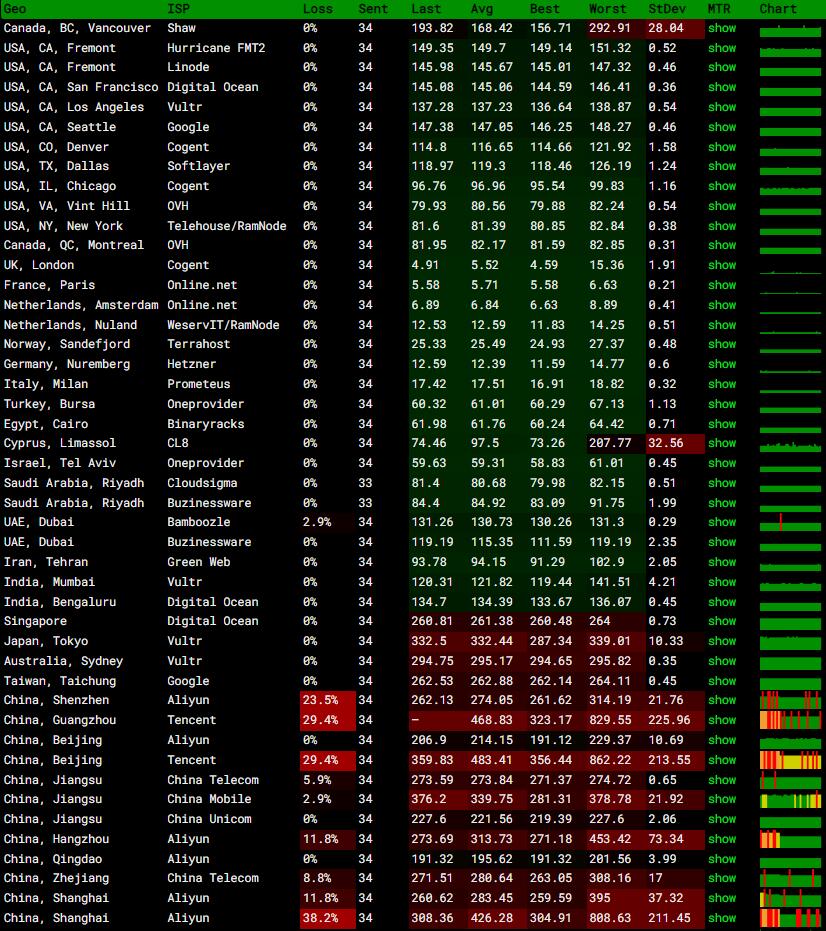The image size is (826, 931).
Task: Select the Binaryracks ISP cell
Action: (205, 424)
